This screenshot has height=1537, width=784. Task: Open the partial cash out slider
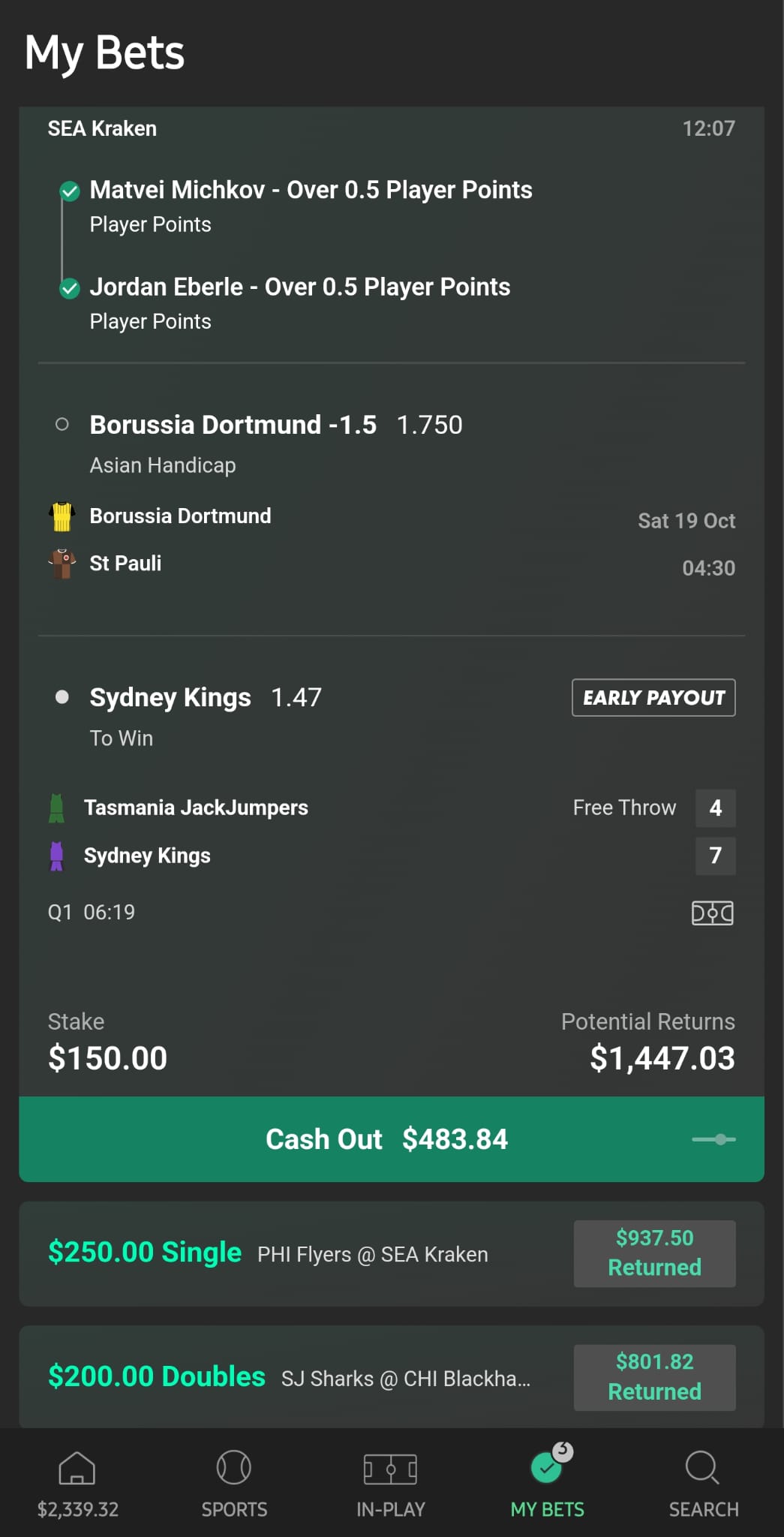[x=713, y=1139]
